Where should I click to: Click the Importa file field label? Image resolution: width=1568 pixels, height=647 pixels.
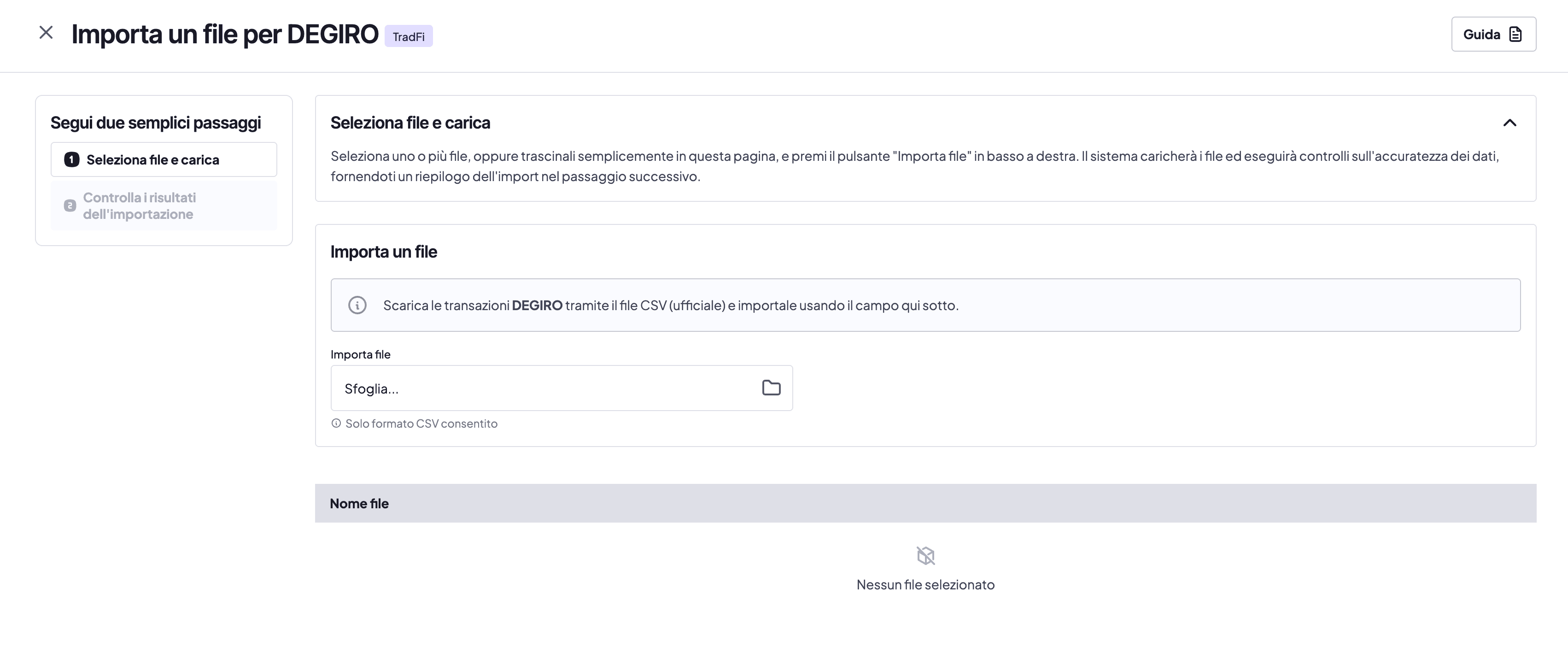360,354
